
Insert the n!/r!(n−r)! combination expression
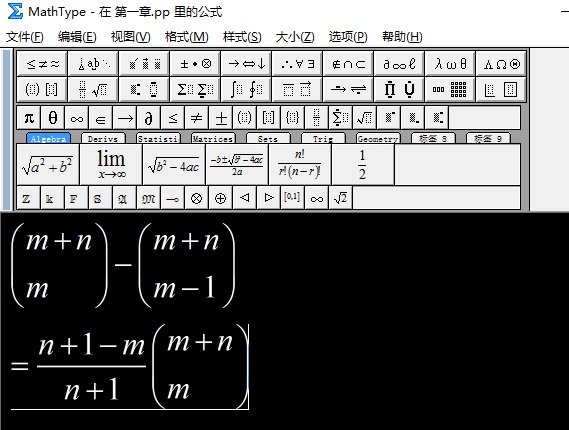[300, 164]
